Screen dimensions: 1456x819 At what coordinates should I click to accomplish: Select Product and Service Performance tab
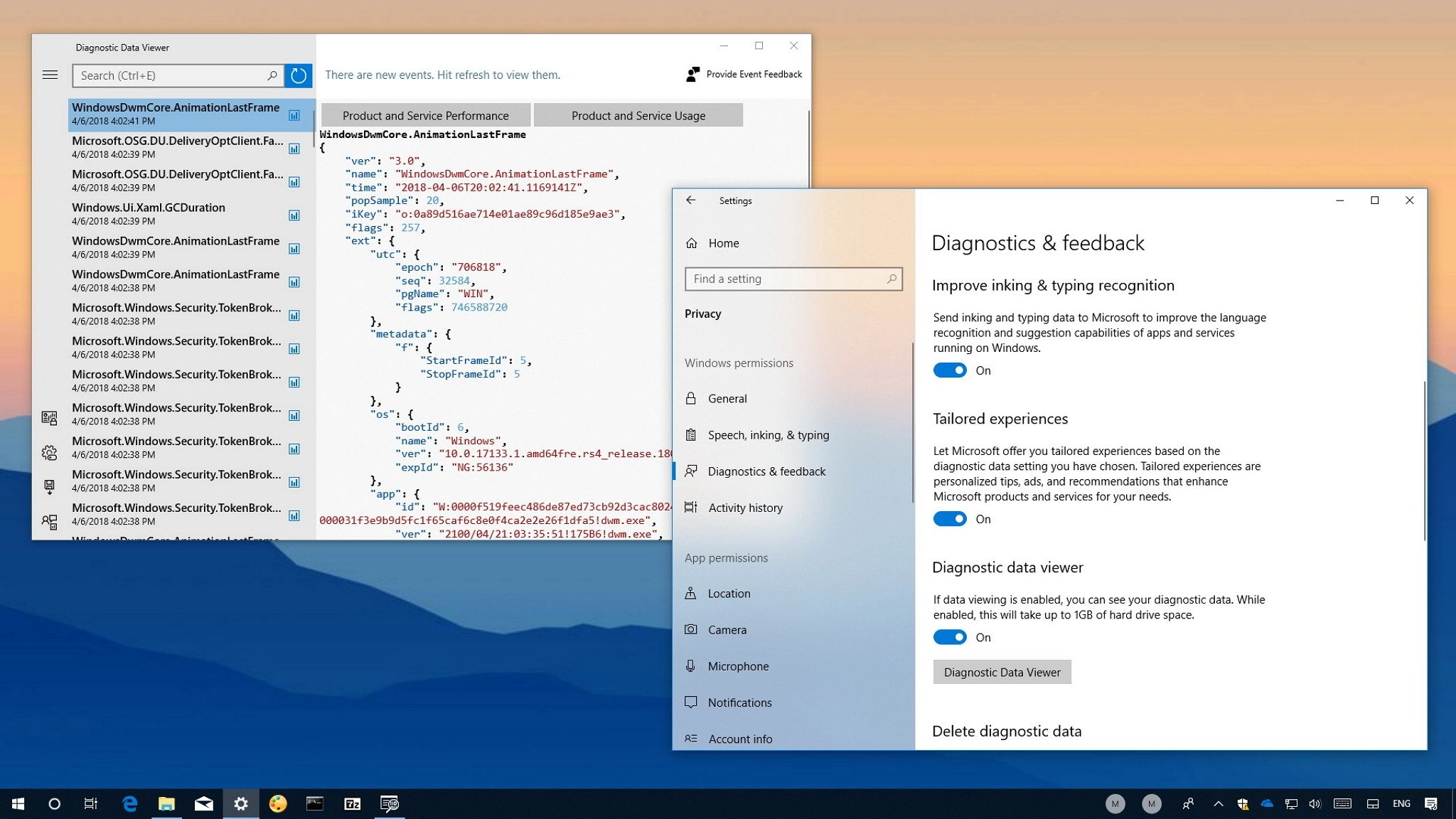[x=425, y=116]
